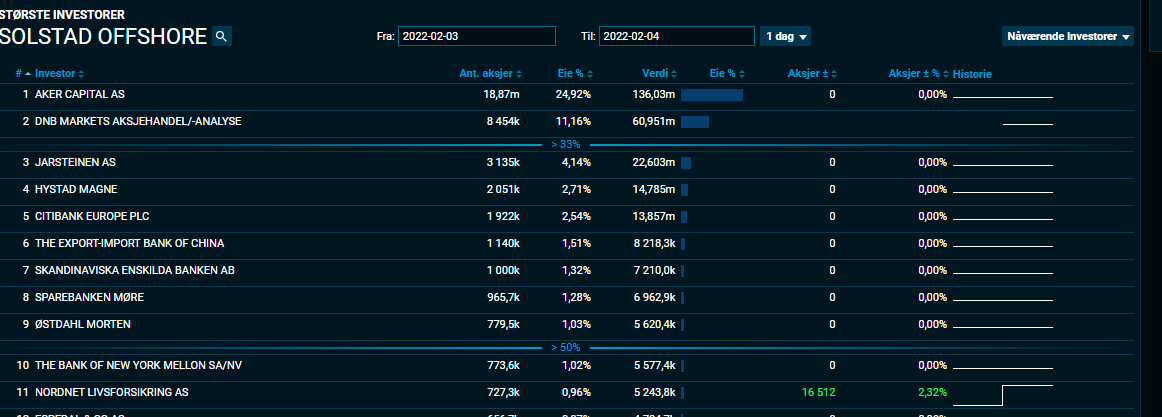1162x417 pixels.
Task: Sort by the # column arrow
Action: tap(23, 74)
